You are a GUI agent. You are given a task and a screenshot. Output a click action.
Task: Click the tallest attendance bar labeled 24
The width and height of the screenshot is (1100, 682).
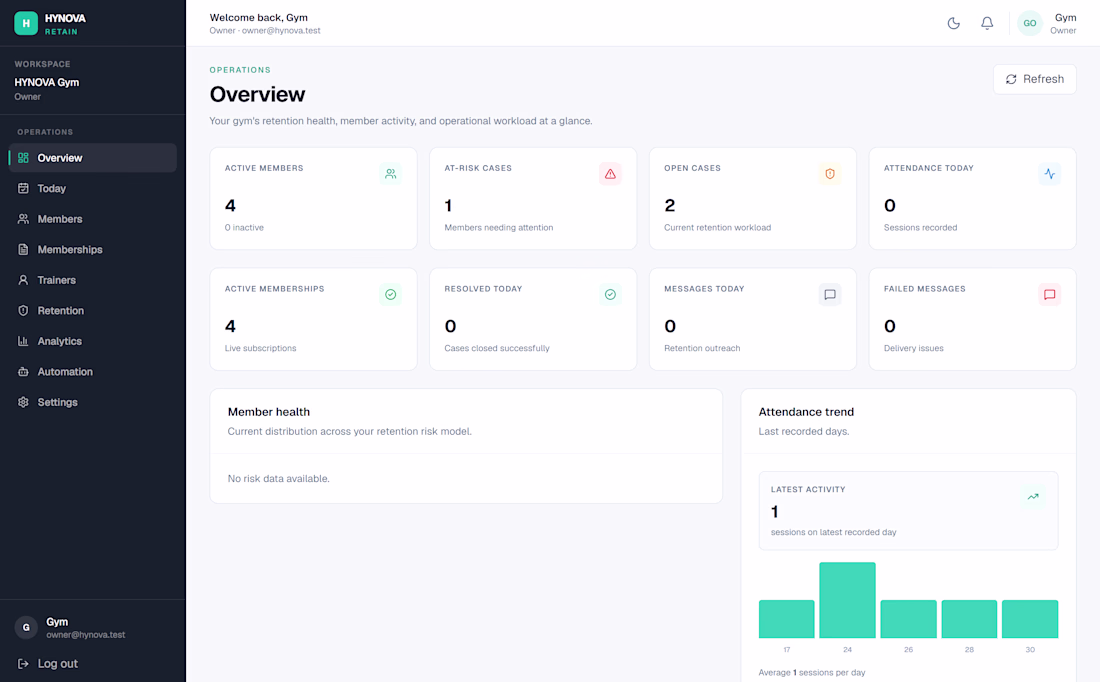click(x=847, y=600)
